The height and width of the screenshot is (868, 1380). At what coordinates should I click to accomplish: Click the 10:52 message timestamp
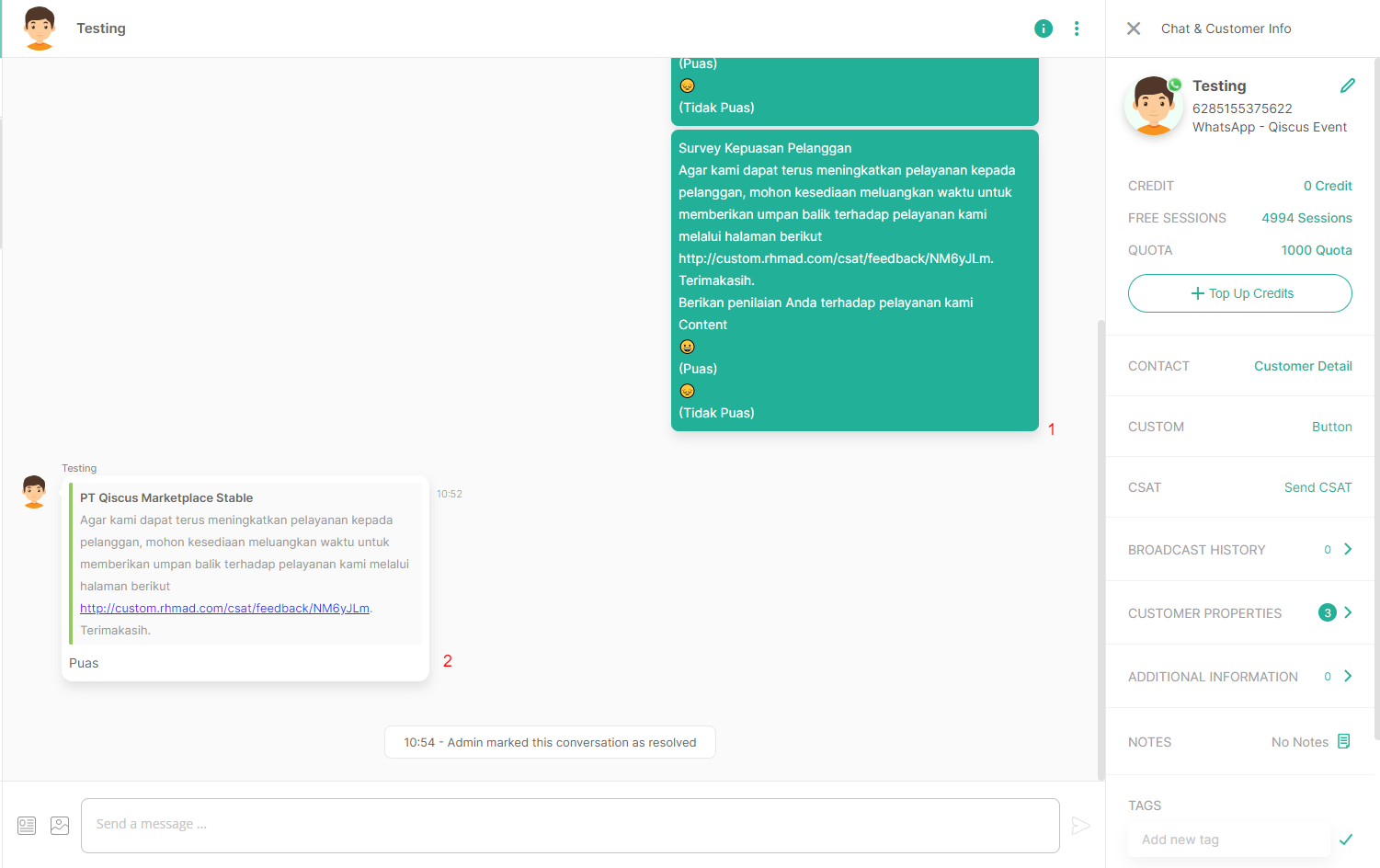pyautogui.click(x=450, y=494)
